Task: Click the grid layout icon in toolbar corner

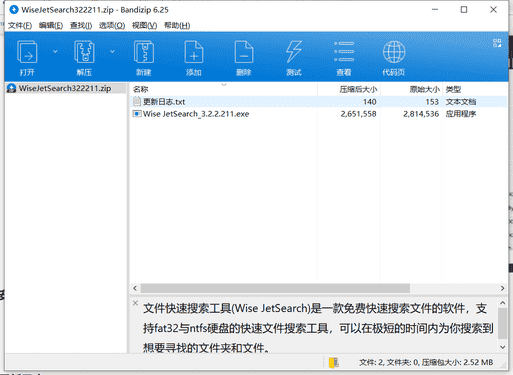Action: [x=497, y=43]
